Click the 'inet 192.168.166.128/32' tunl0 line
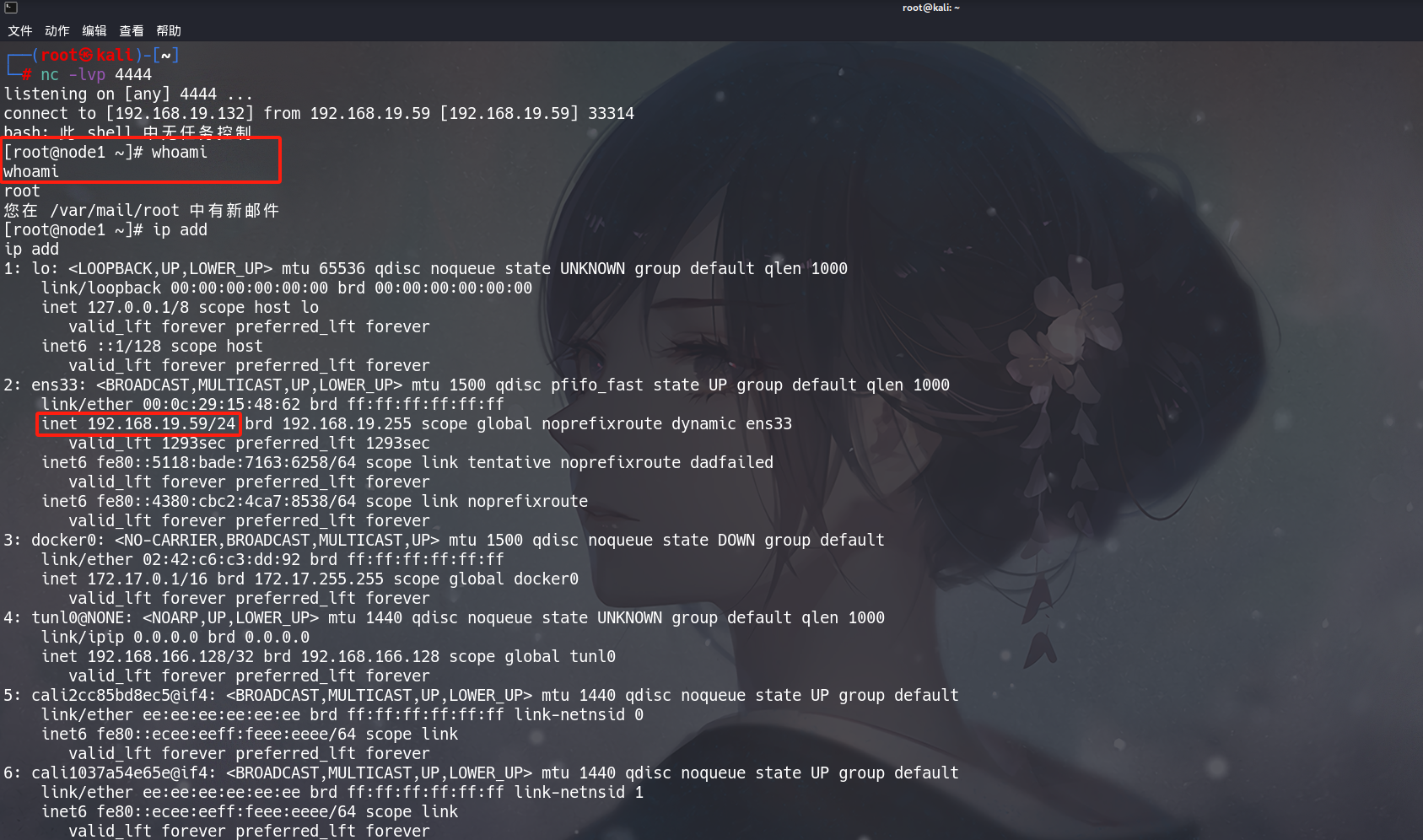 click(329, 657)
